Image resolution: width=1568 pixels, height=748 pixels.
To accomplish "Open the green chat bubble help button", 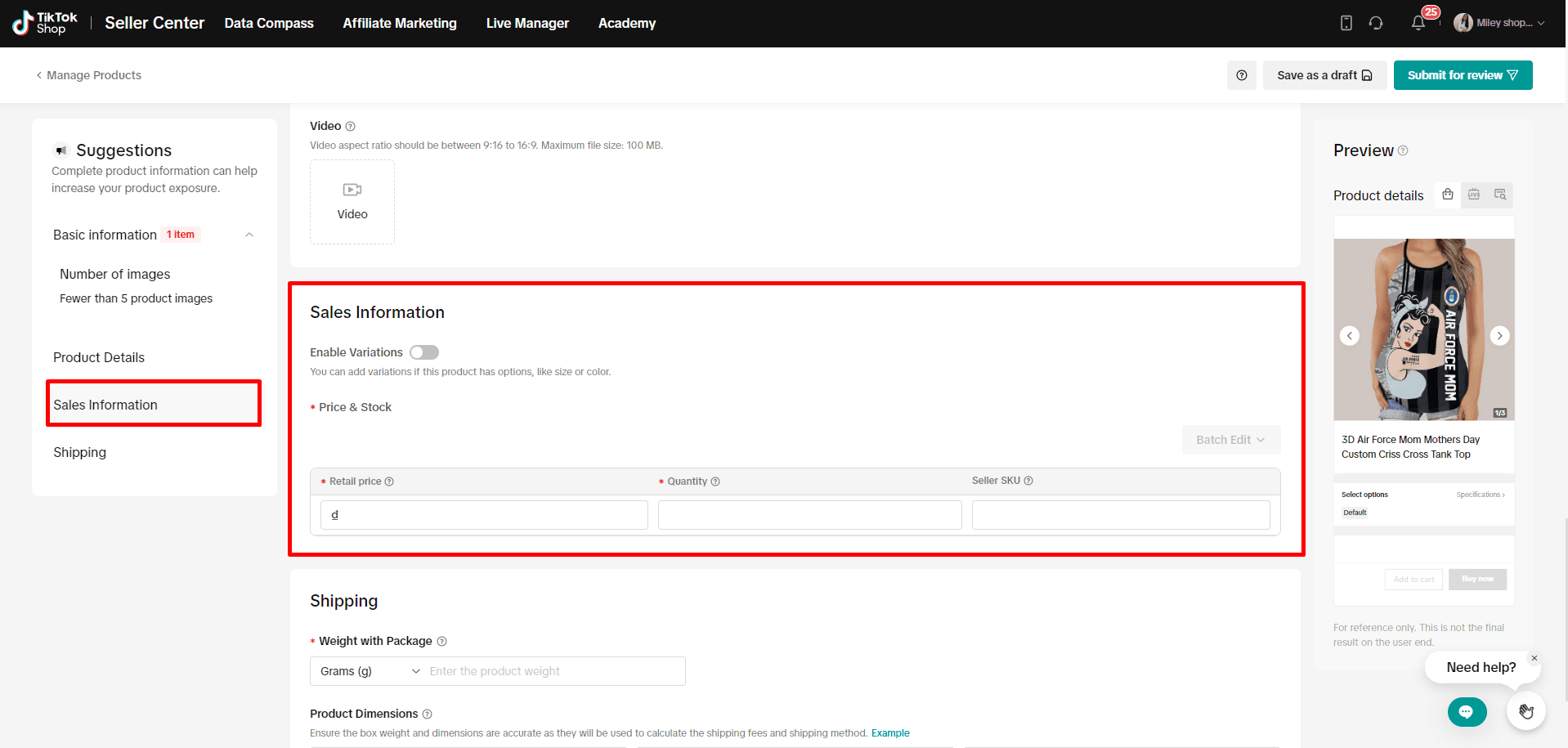I will click(1467, 711).
